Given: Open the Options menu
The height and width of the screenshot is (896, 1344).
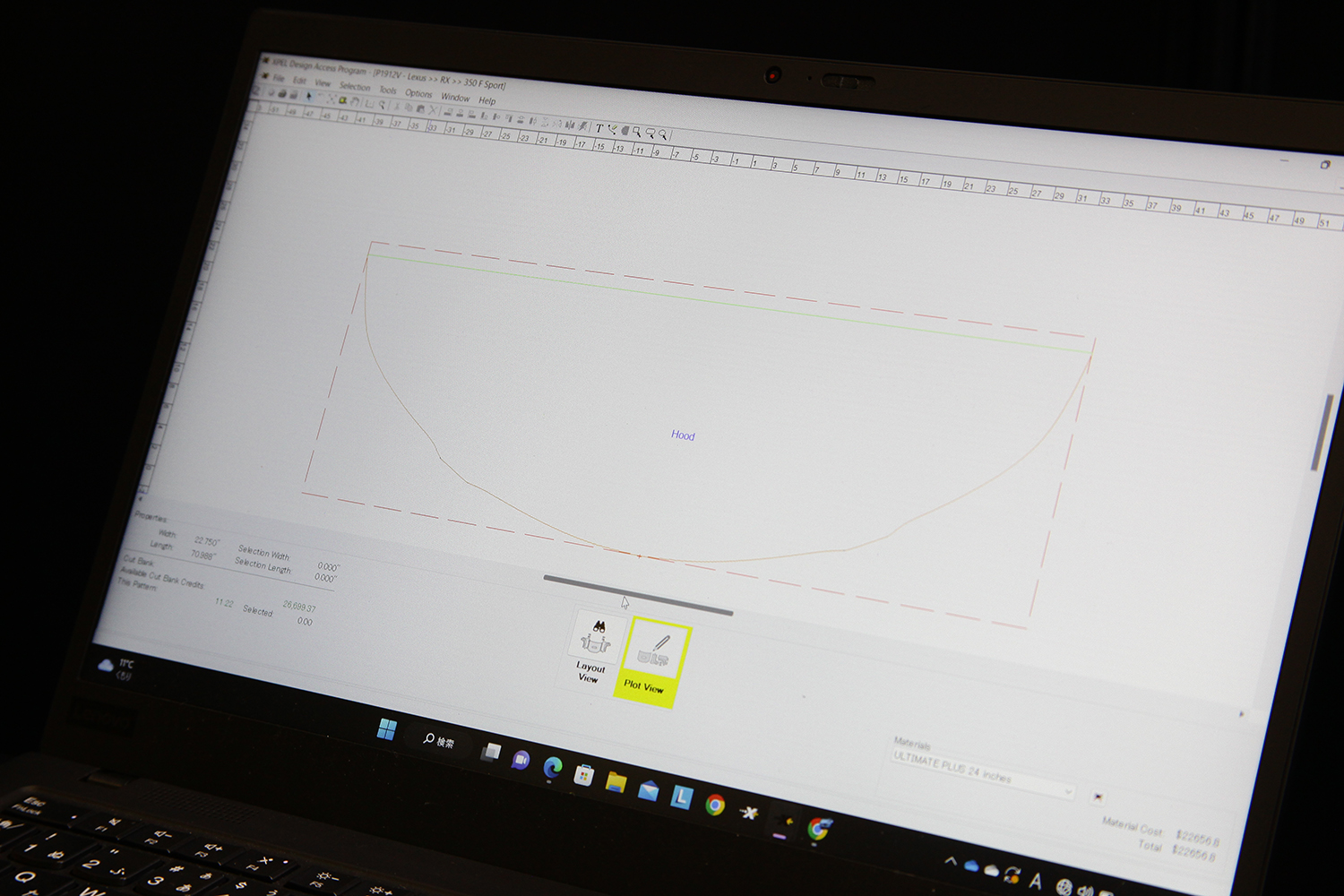Looking at the screenshot, I should (418, 93).
